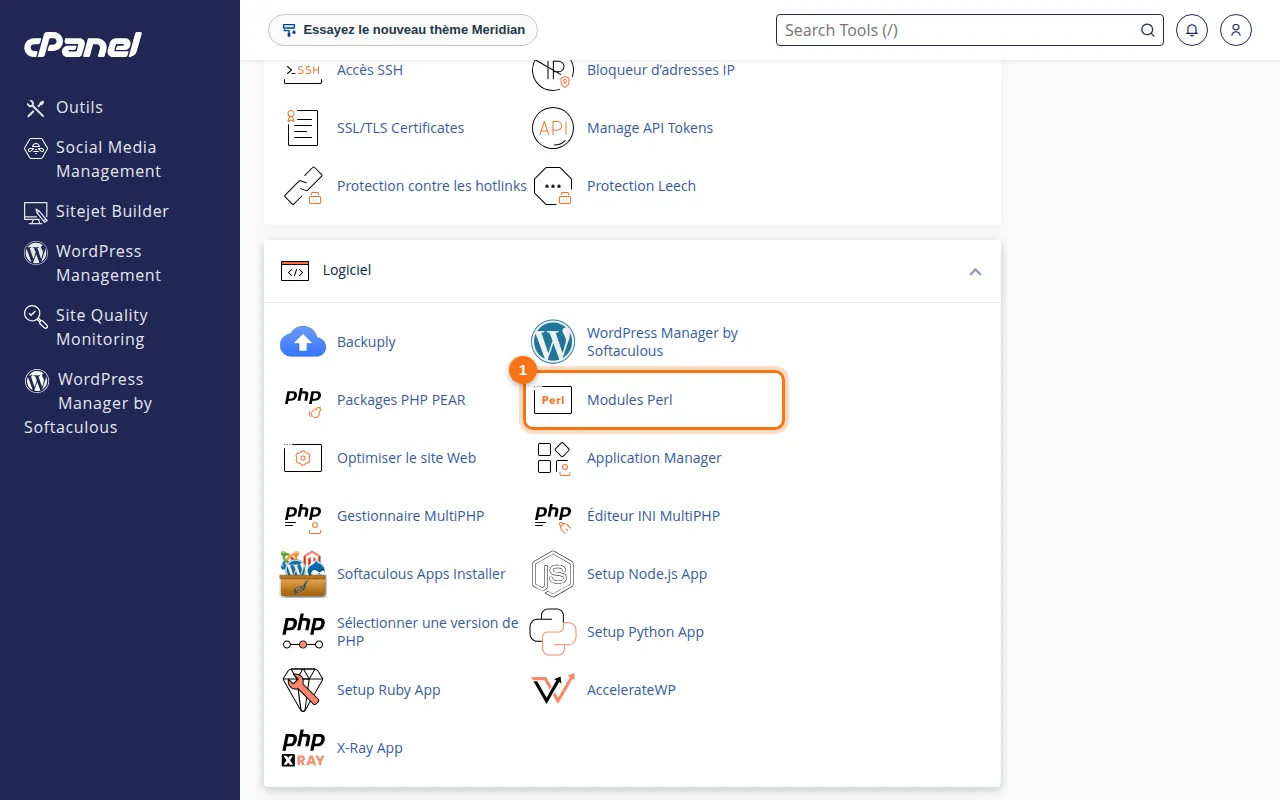Open the user account icon
Viewport: 1280px width, 800px height.
1236,30
